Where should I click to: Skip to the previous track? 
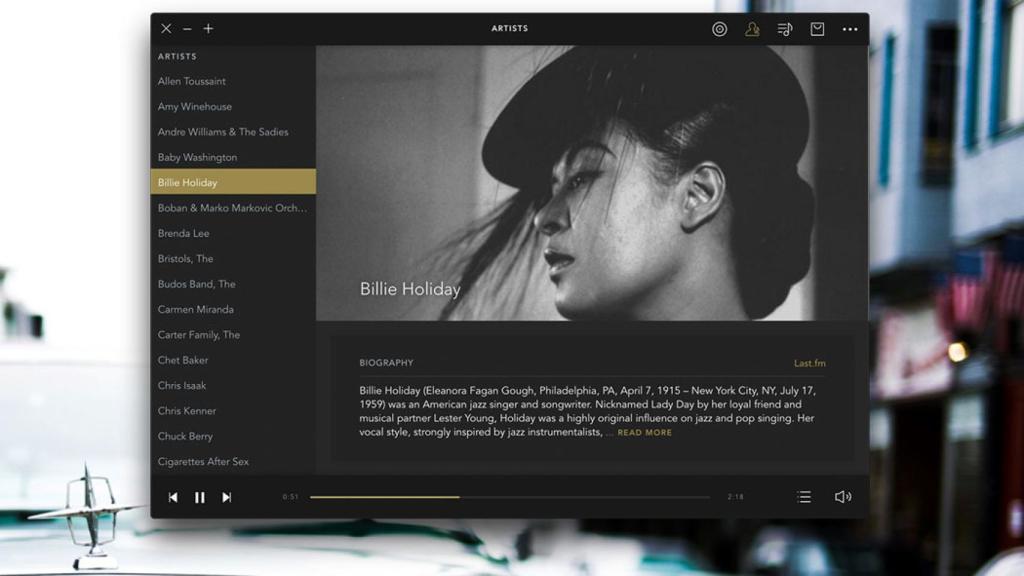point(173,497)
